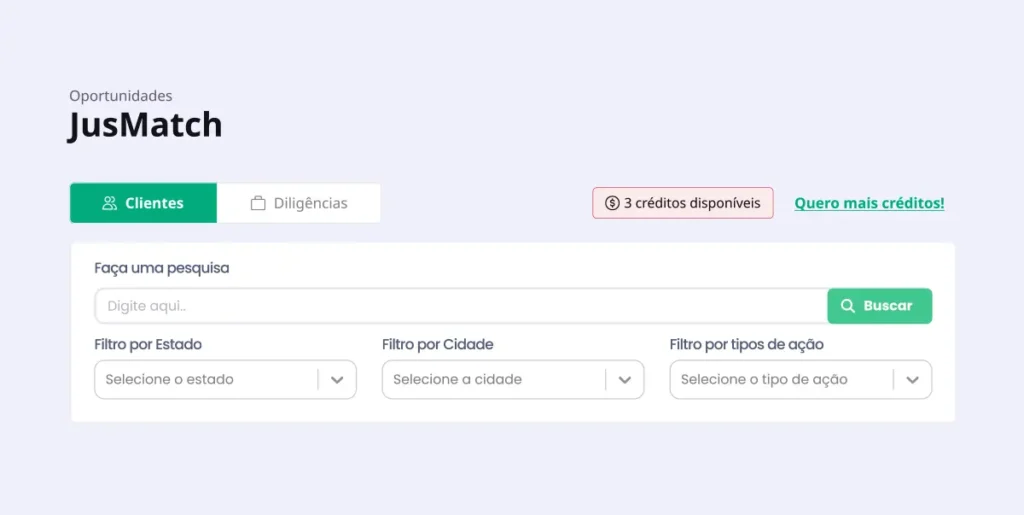The image size is (1024, 515).
Task: Click the JusMatch page title
Action: pyautogui.click(x=145, y=126)
